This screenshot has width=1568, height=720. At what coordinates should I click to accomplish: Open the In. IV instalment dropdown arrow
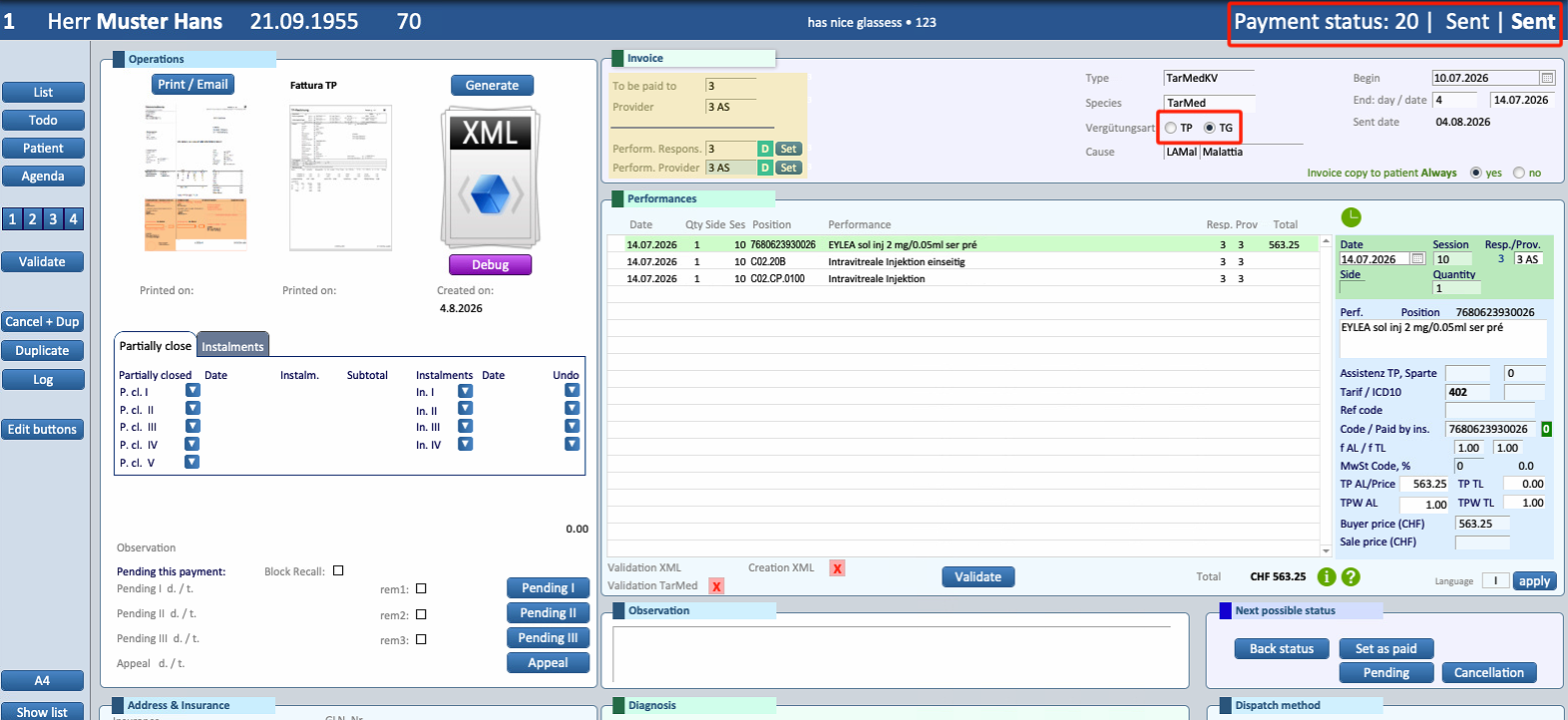point(465,445)
